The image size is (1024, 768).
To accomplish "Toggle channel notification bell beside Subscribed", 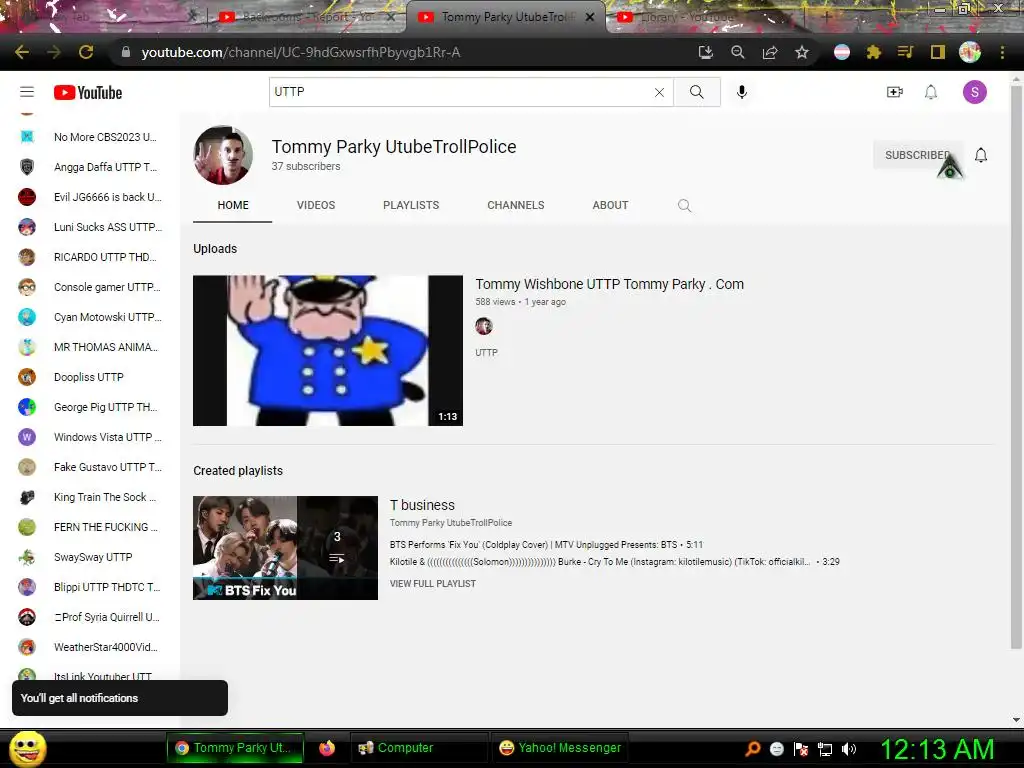I will tap(981, 155).
